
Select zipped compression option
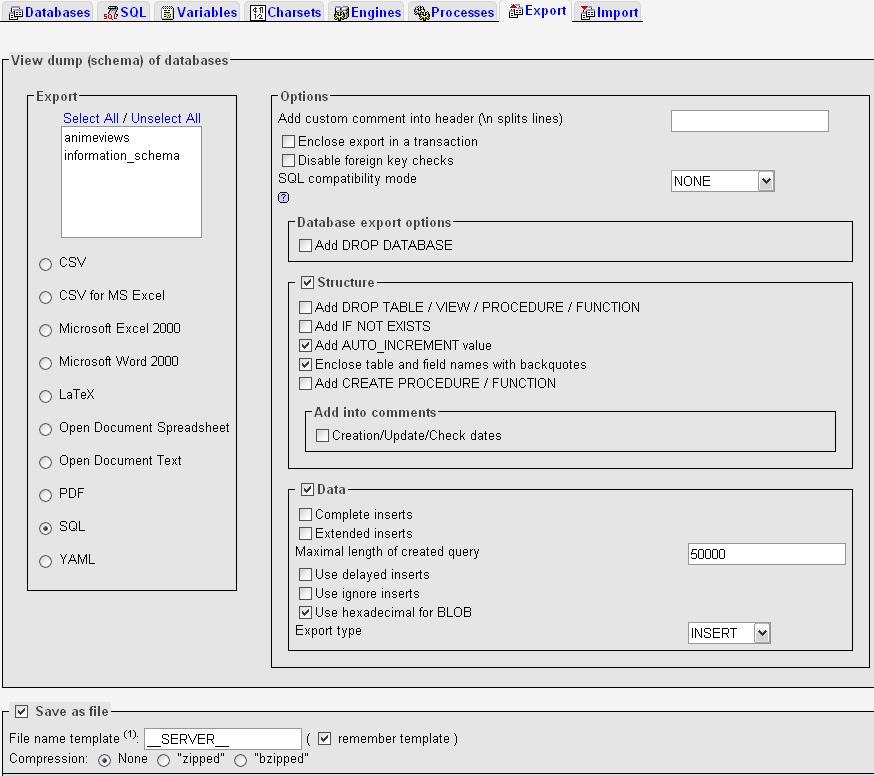point(163,760)
